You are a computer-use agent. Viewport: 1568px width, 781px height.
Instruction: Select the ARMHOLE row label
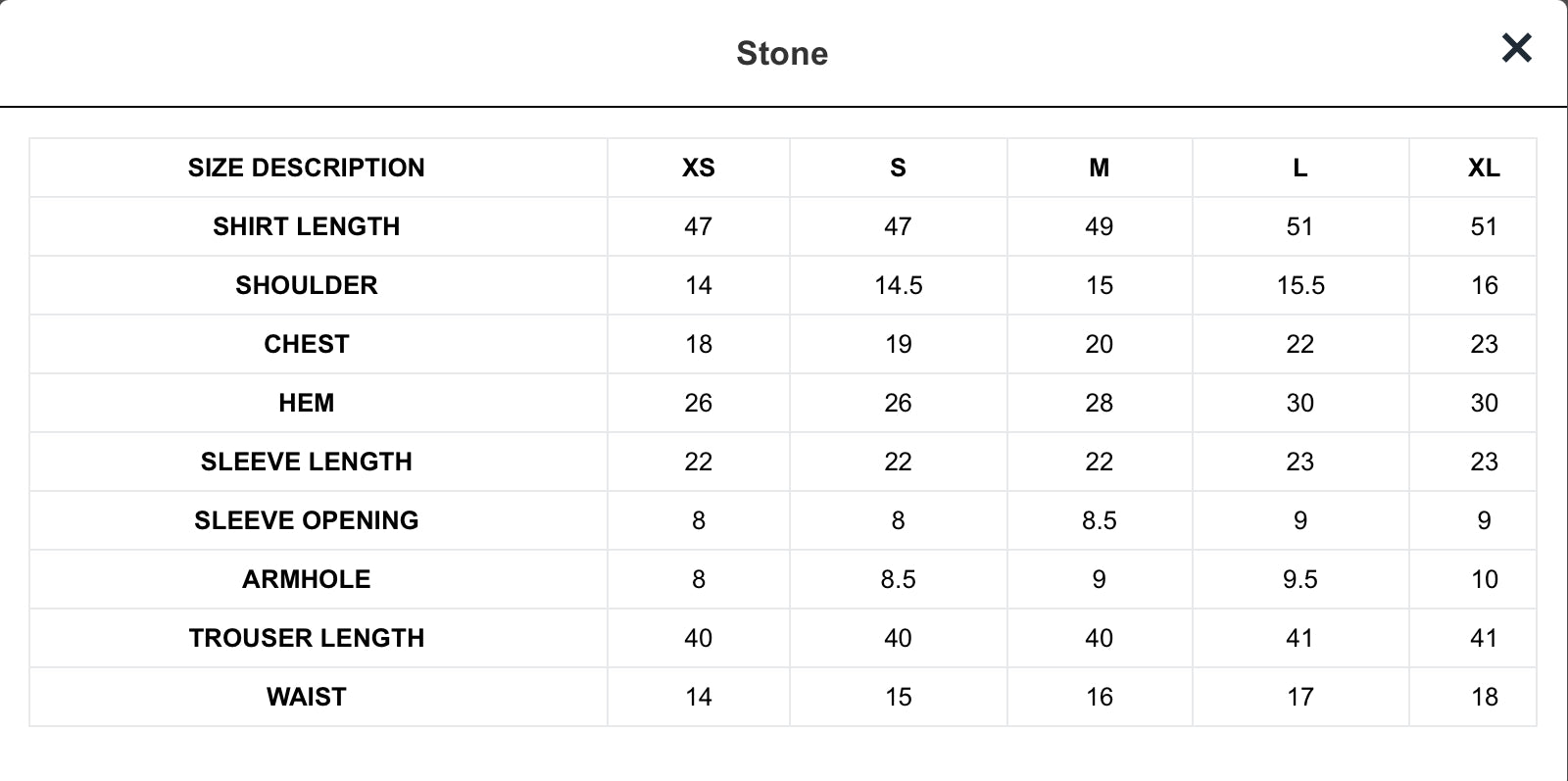pos(307,579)
